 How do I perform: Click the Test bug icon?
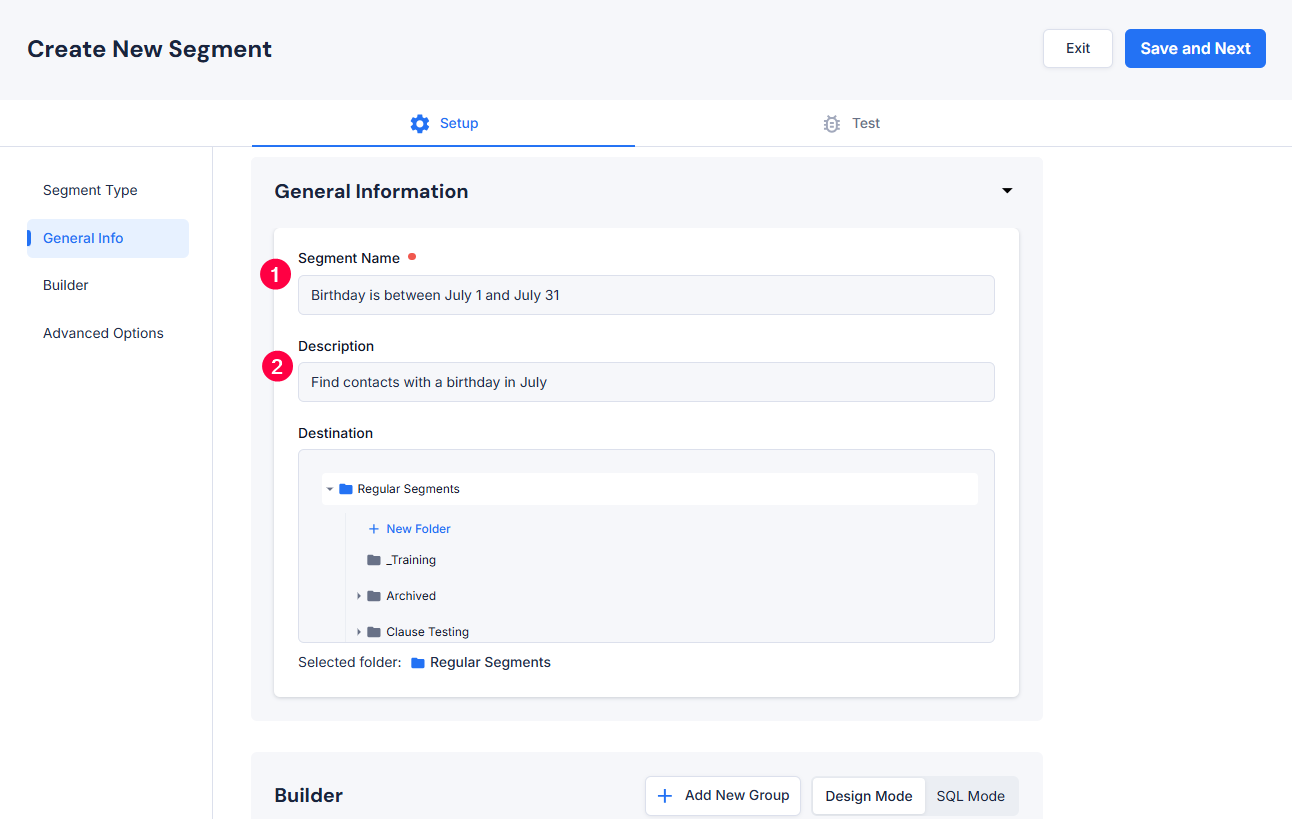pyautogui.click(x=832, y=124)
